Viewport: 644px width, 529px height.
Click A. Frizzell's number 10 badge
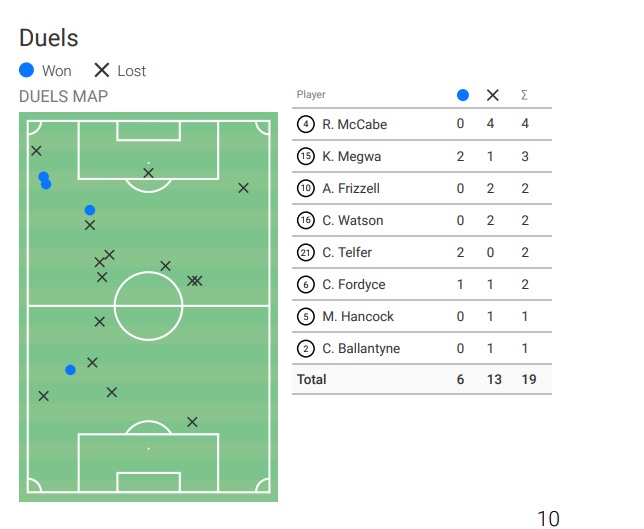(306, 189)
